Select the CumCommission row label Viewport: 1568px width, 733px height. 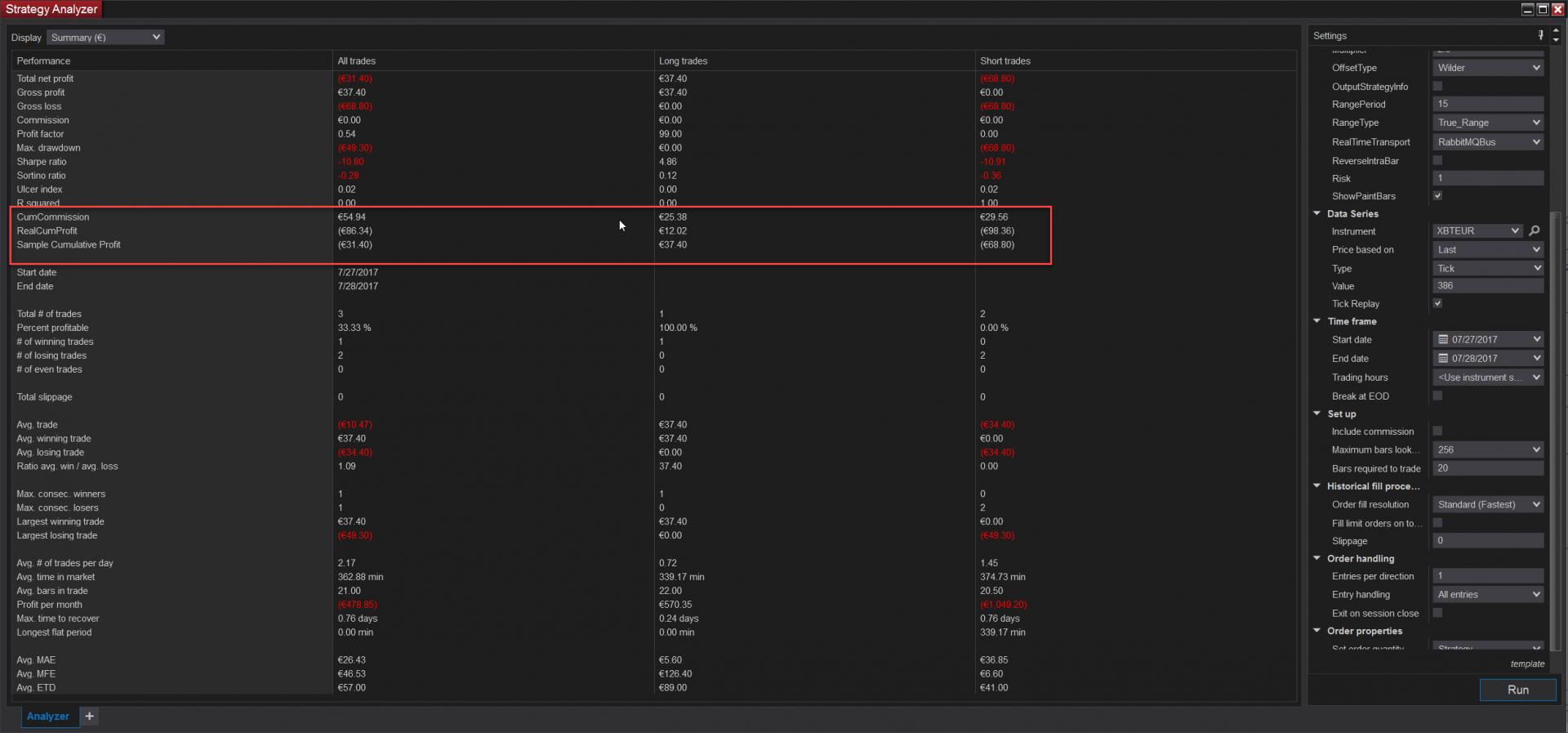[x=53, y=217]
